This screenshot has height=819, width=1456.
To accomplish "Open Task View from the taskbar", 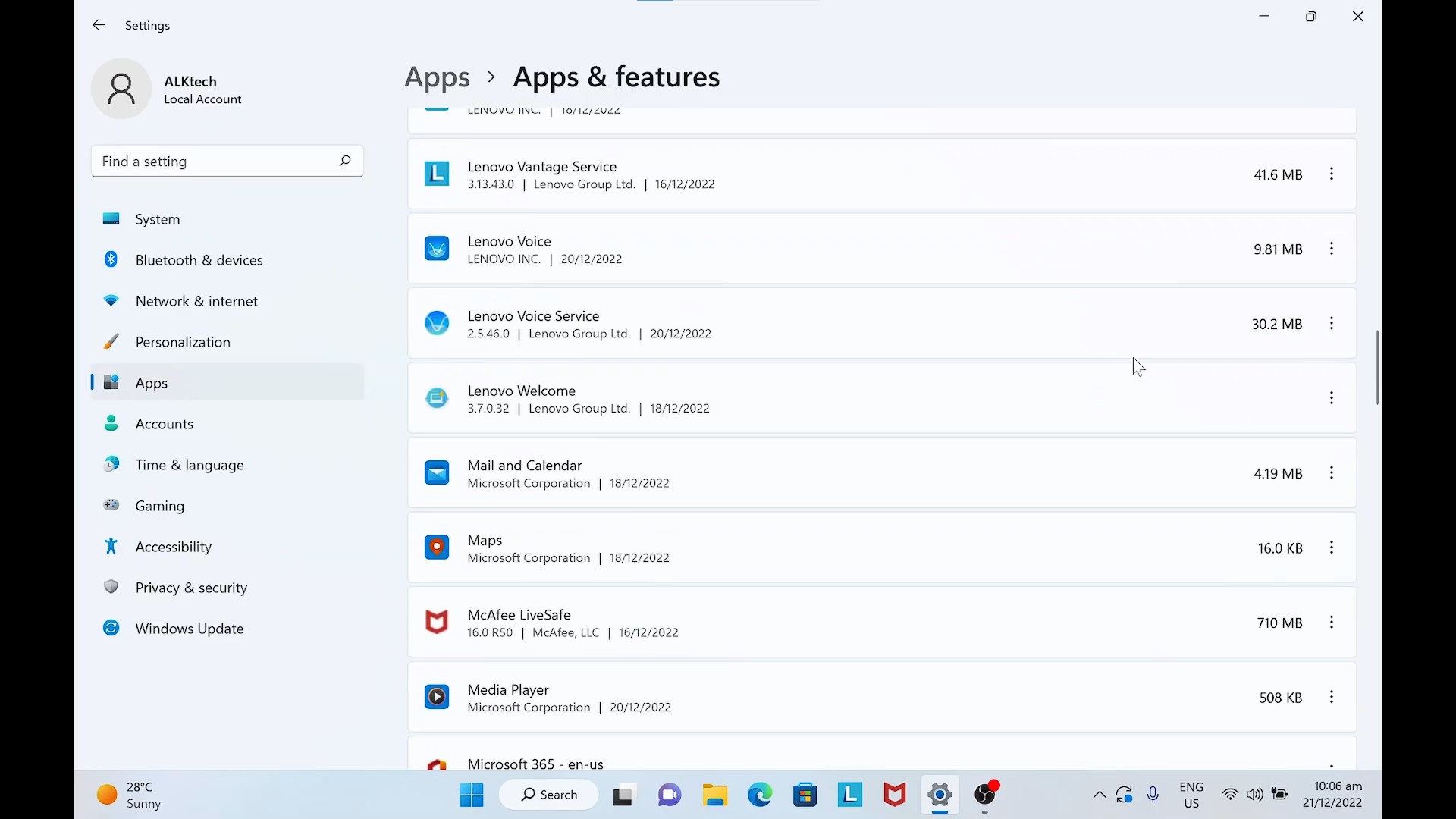I will click(x=623, y=795).
